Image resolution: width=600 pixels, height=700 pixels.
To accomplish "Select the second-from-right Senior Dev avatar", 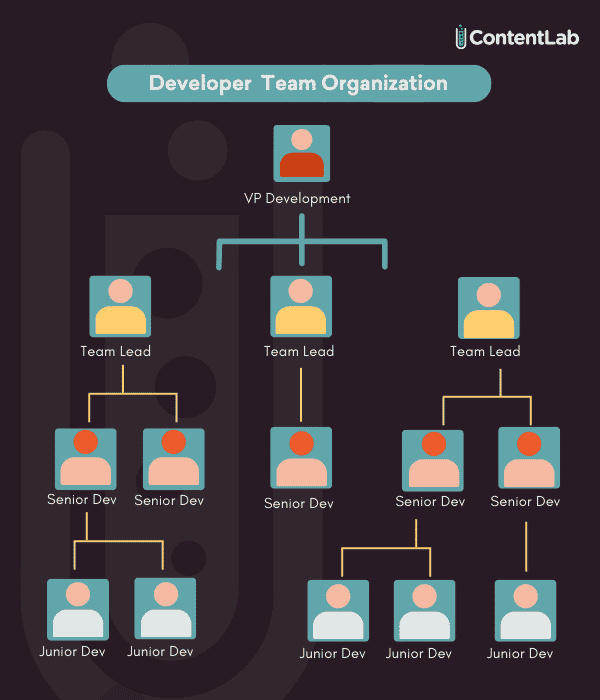I will [x=433, y=461].
